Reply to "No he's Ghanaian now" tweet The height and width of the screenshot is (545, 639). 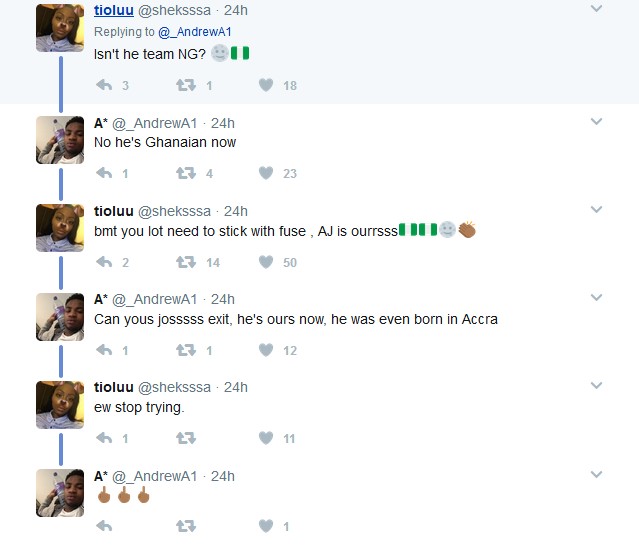[x=104, y=173]
